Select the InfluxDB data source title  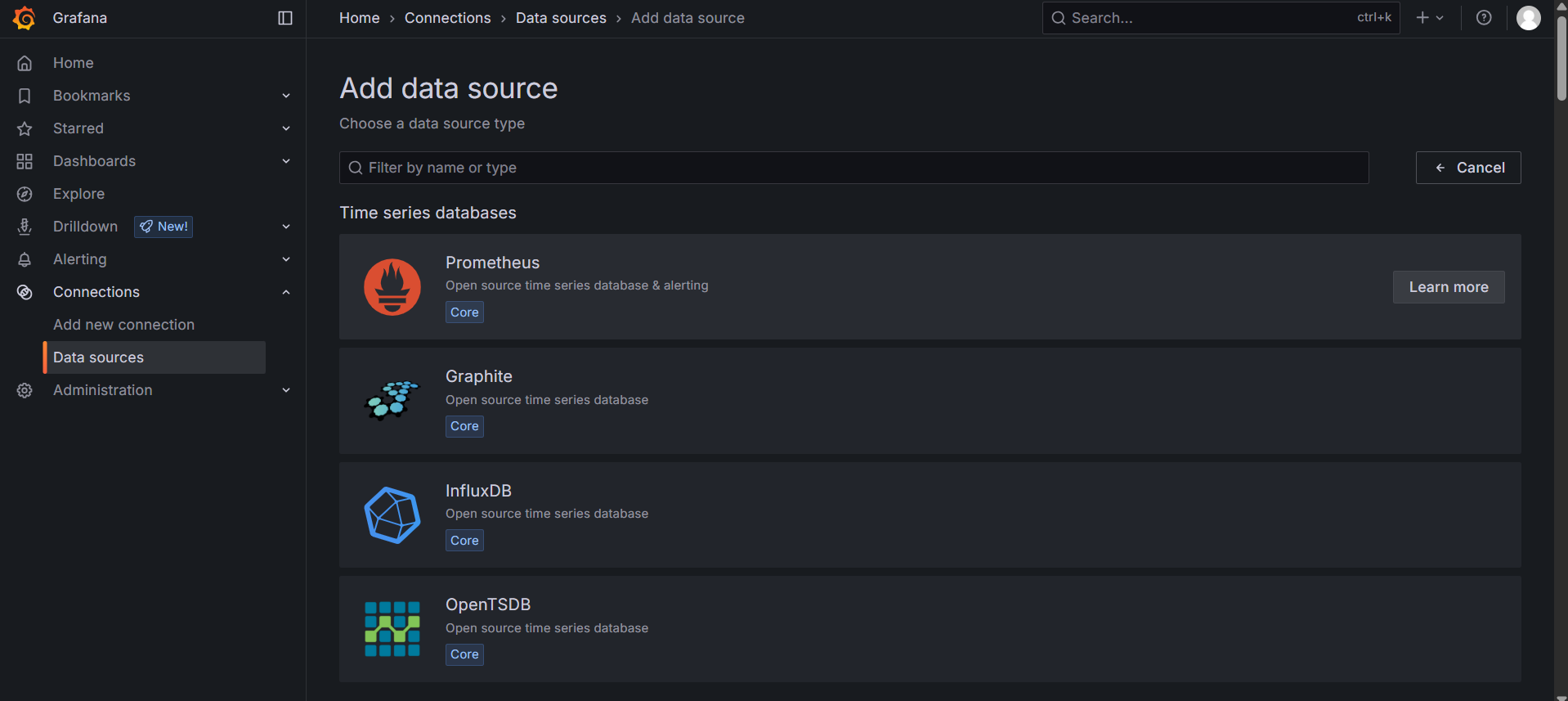point(478,491)
